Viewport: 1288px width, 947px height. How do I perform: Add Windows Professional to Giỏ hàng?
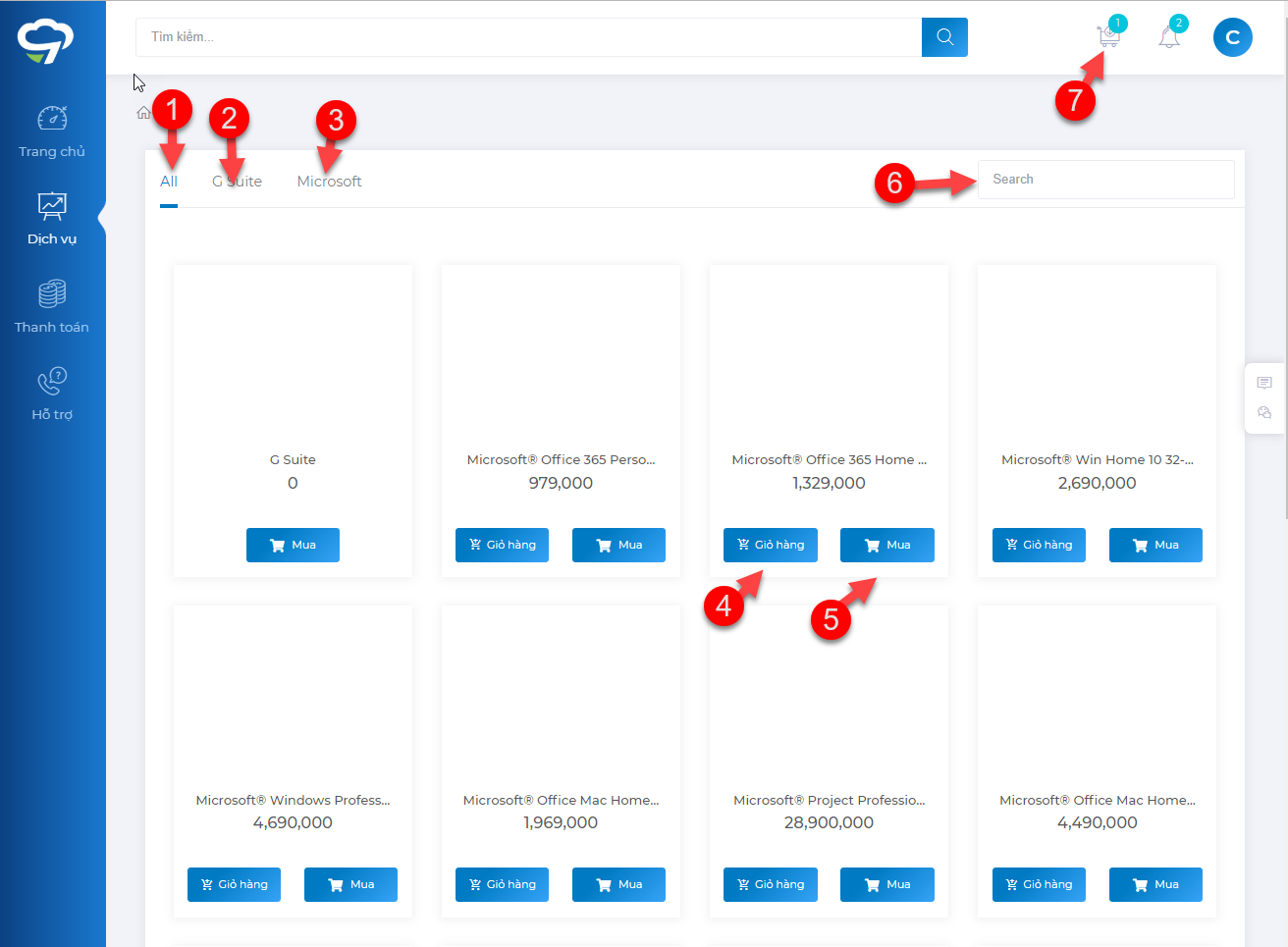[234, 884]
